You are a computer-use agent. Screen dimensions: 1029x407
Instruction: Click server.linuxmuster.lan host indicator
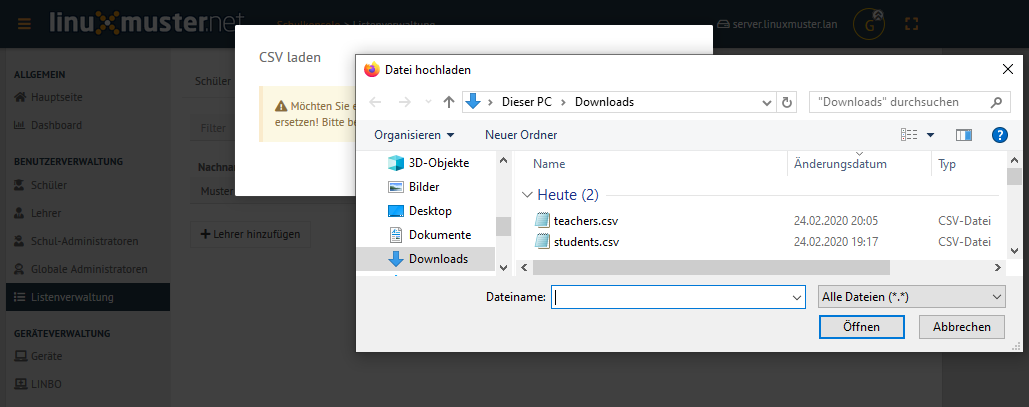pos(778,24)
